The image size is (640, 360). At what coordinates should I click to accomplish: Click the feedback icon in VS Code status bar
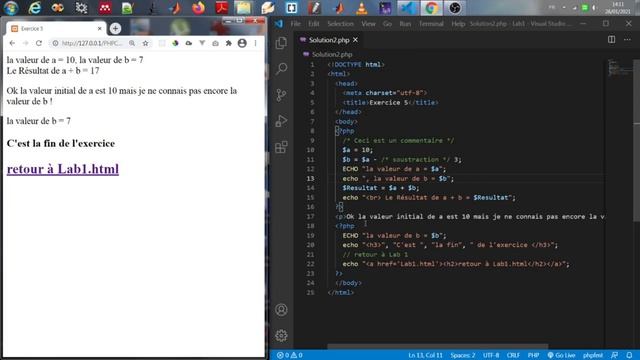[615, 355]
